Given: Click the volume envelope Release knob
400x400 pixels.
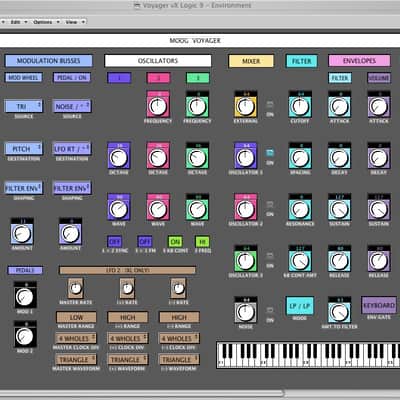Looking at the screenshot, I should pyautogui.click(x=379, y=261).
